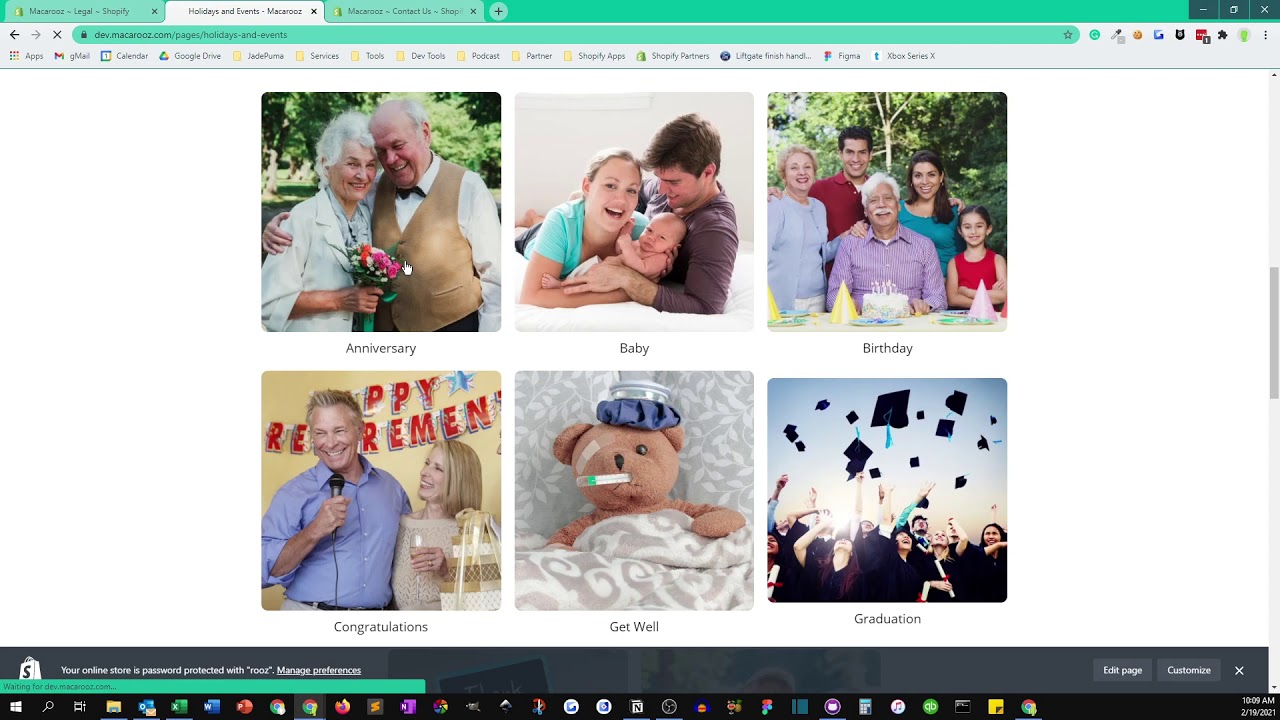
Task: Open the Google Drive bookmark
Action: (190, 56)
